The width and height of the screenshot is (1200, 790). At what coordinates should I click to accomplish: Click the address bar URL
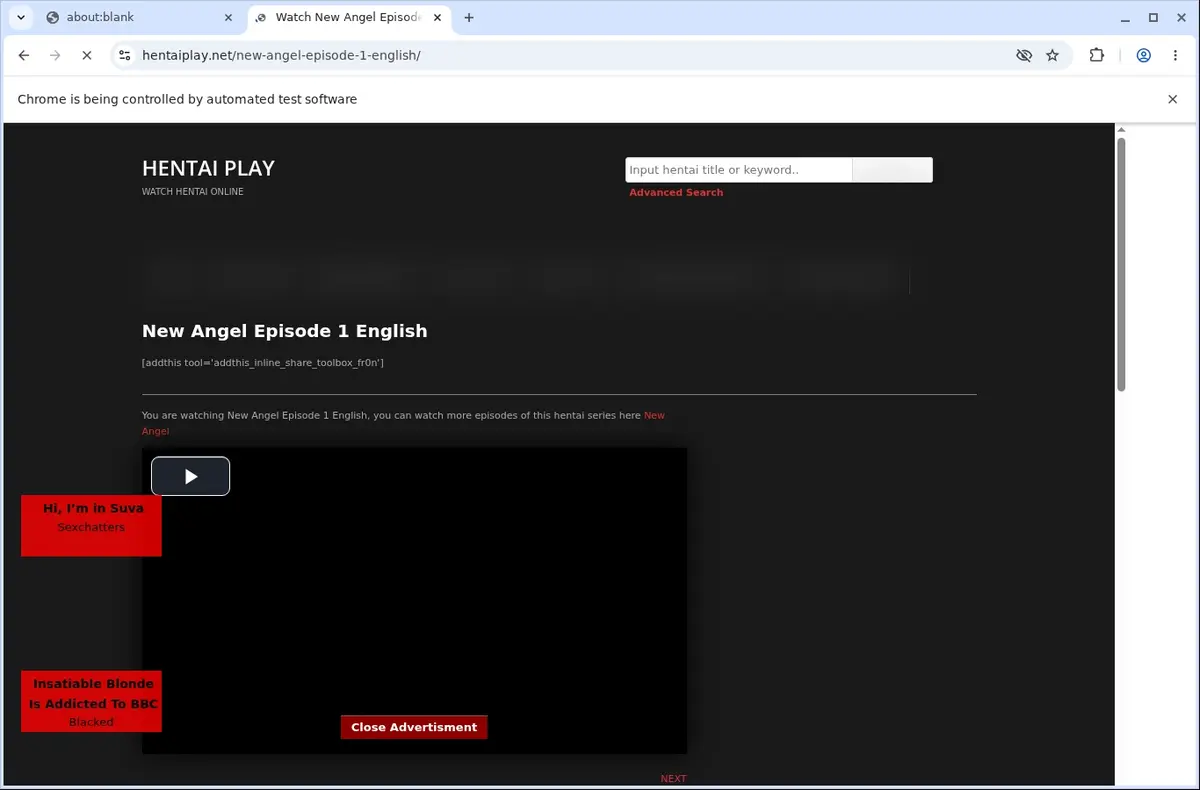pos(282,55)
